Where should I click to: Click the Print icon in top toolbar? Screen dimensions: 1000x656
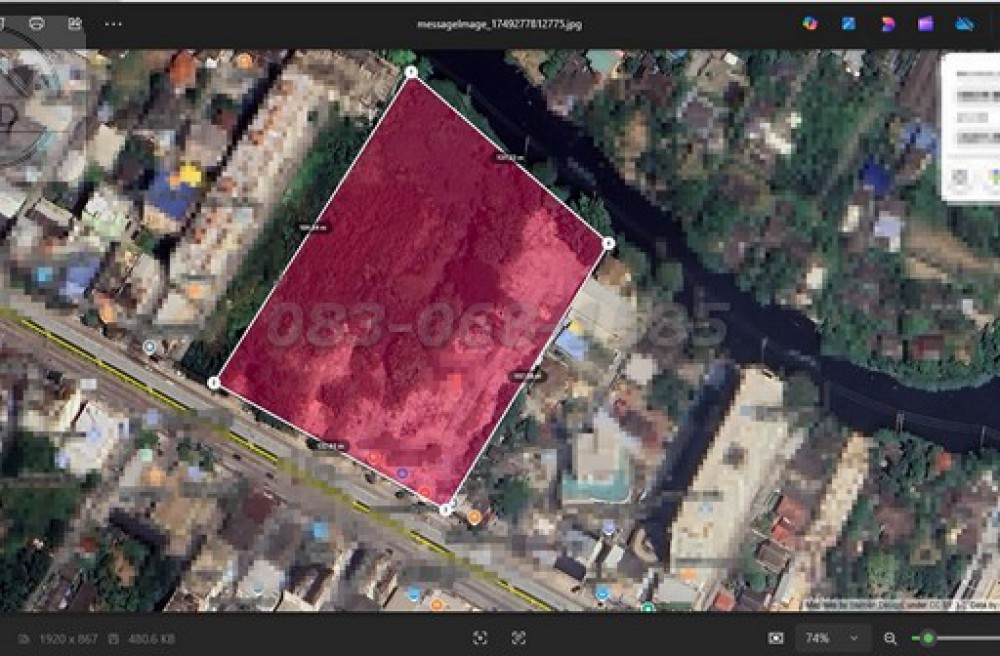[x=37, y=24]
